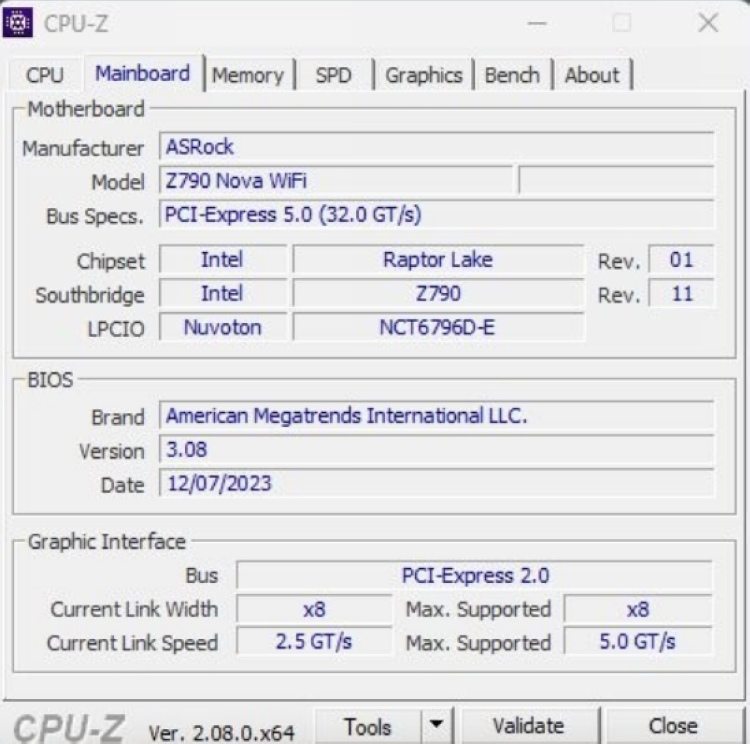Image resolution: width=750 pixels, height=744 pixels.
Task: Click the BIOS Version 3.08 field
Action: (436, 449)
